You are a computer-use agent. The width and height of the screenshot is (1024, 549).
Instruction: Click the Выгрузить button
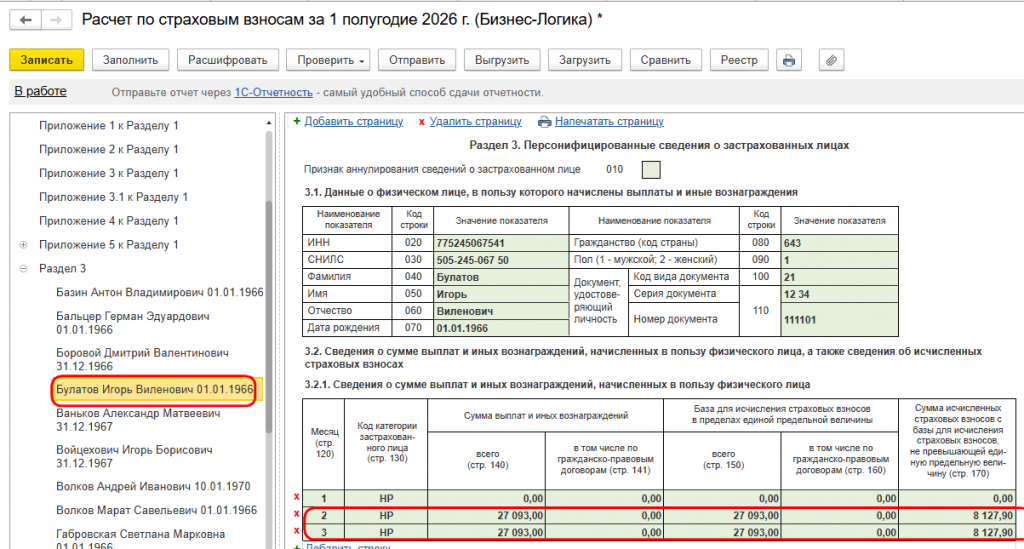pos(502,60)
